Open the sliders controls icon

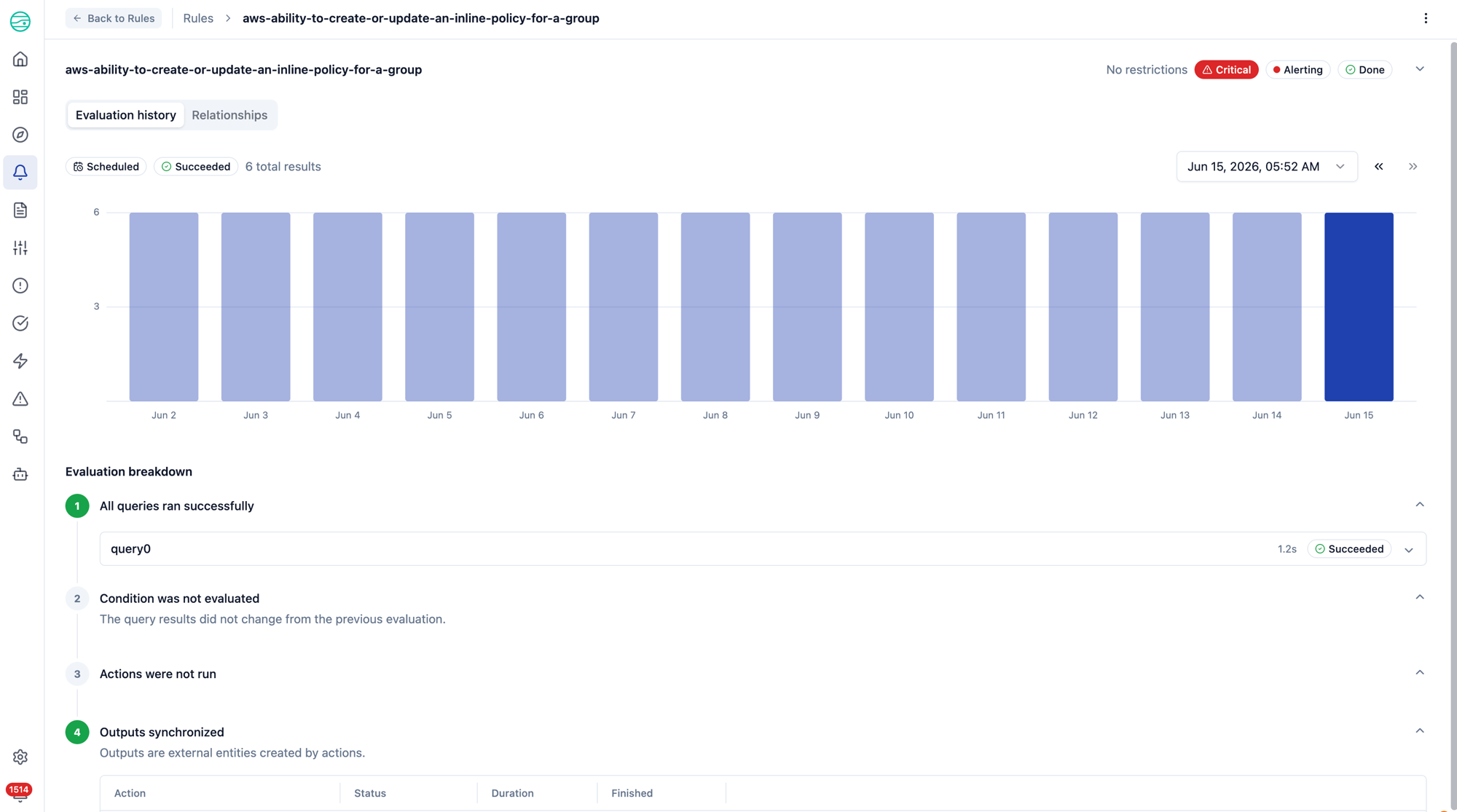coord(20,248)
